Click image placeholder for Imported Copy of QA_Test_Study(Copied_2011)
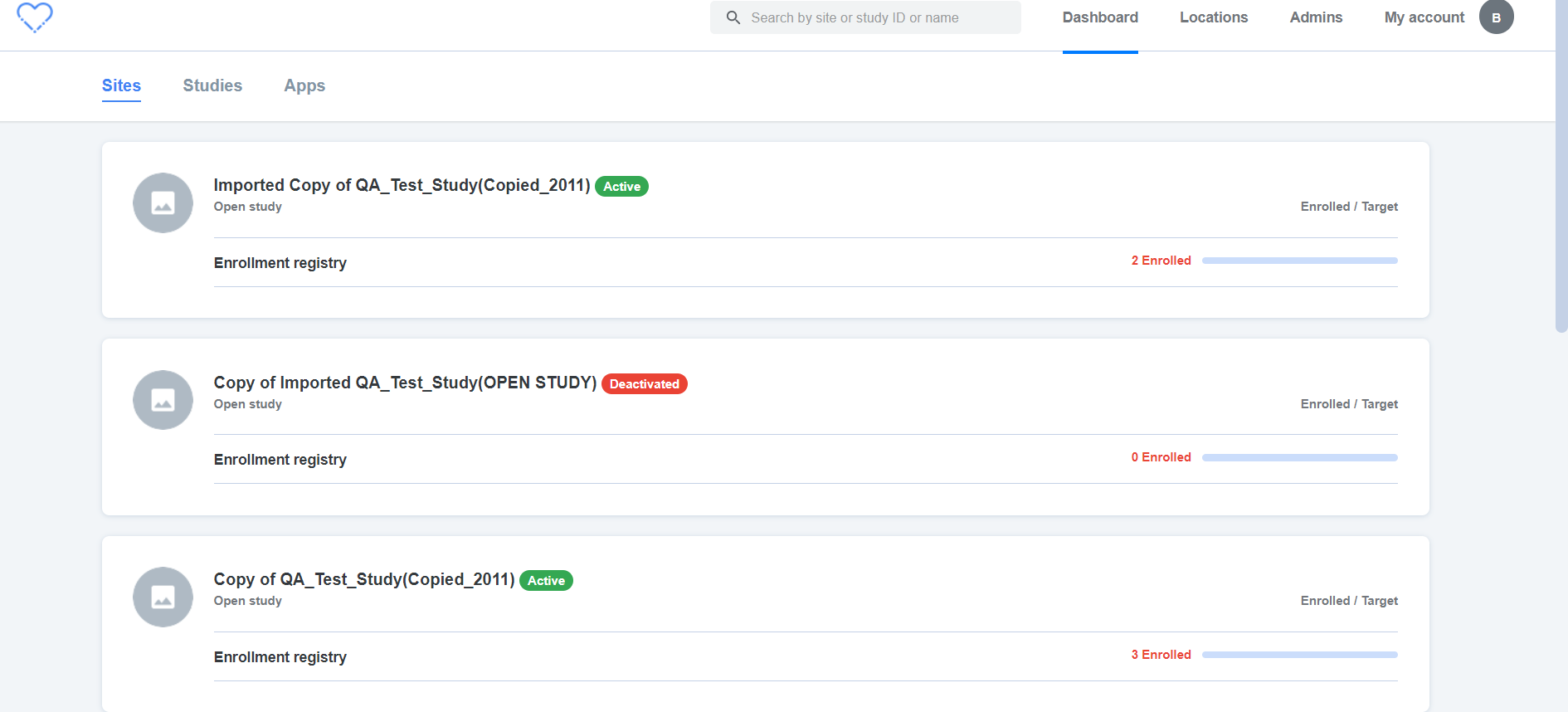The height and width of the screenshot is (712, 1568). click(163, 202)
